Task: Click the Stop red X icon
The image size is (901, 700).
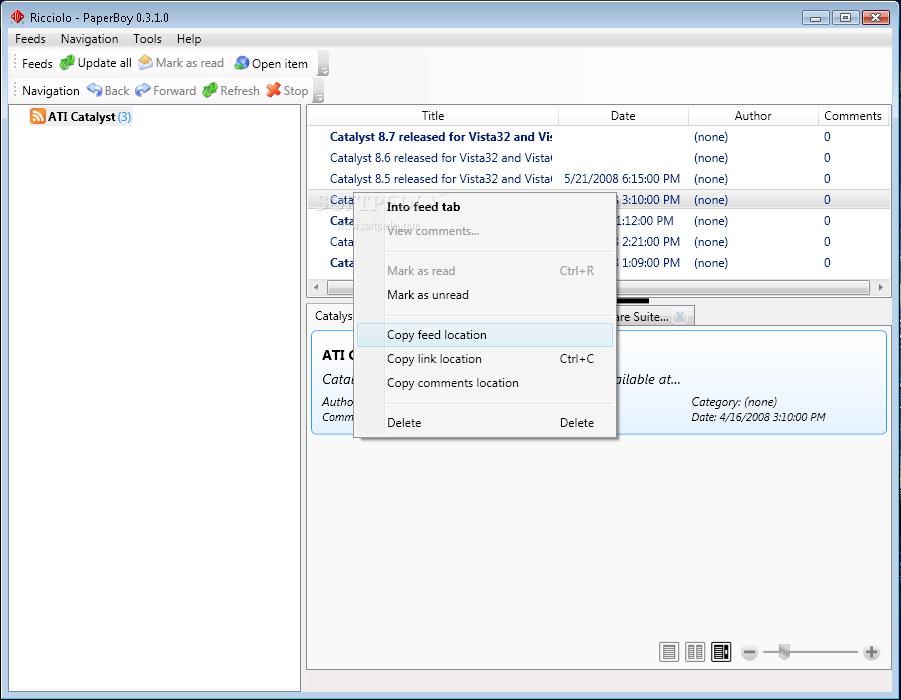Action: coord(274,90)
